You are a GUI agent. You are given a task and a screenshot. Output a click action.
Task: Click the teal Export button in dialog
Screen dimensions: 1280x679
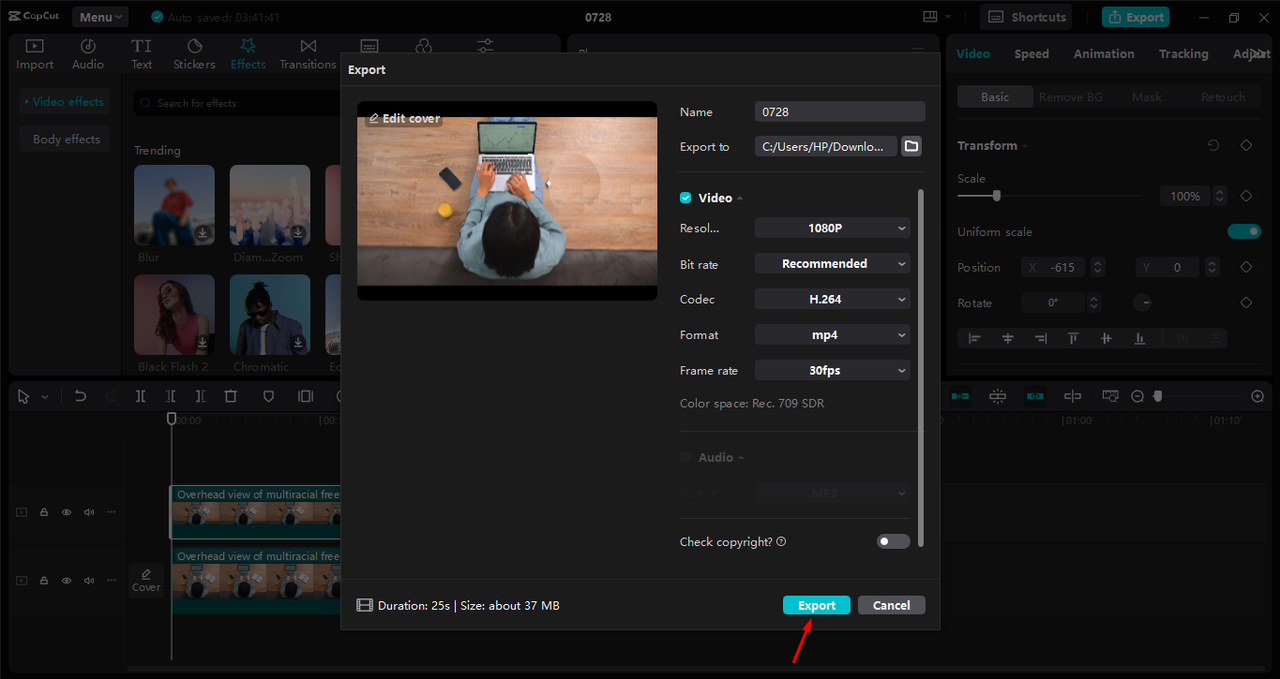(x=817, y=605)
